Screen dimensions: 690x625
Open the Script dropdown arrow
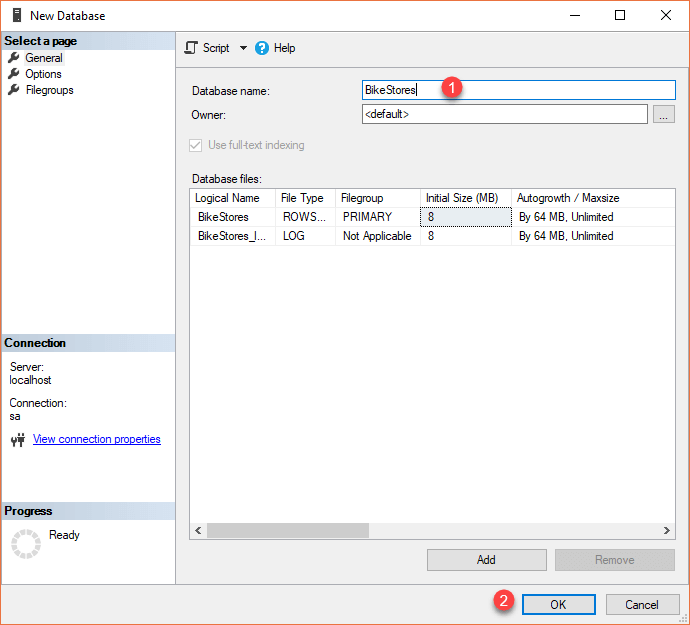pyautogui.click(x=243, y=48)
